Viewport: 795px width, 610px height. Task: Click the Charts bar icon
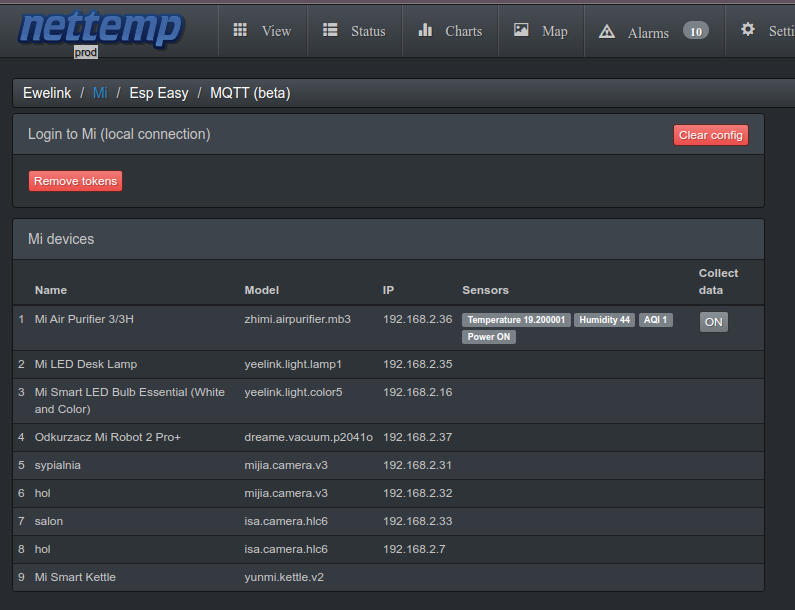click(x=425, y=30)
